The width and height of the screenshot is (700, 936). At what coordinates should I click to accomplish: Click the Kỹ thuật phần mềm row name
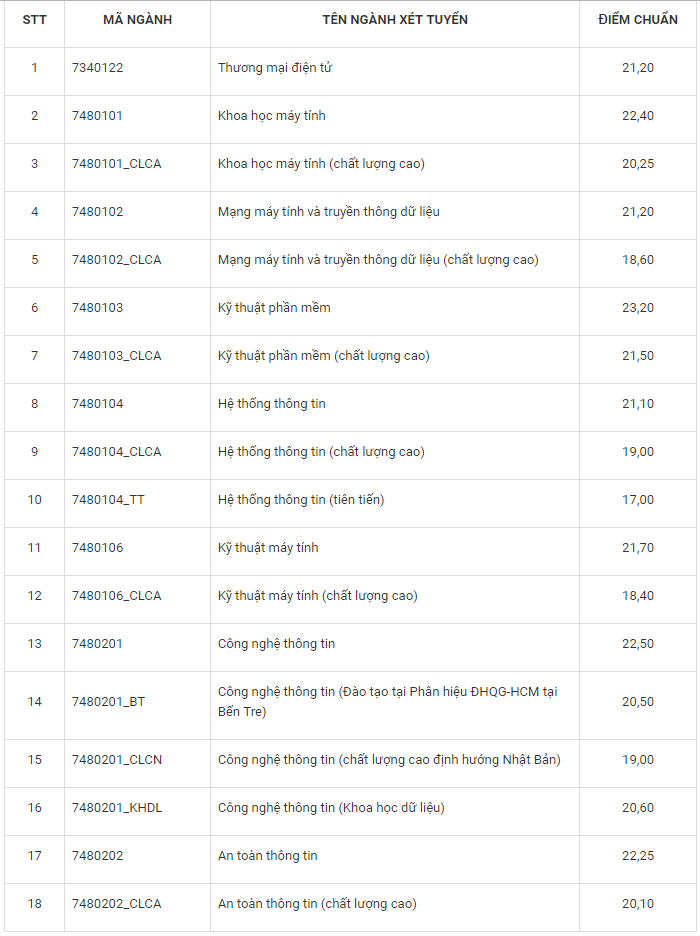click(x=274, y=308)
